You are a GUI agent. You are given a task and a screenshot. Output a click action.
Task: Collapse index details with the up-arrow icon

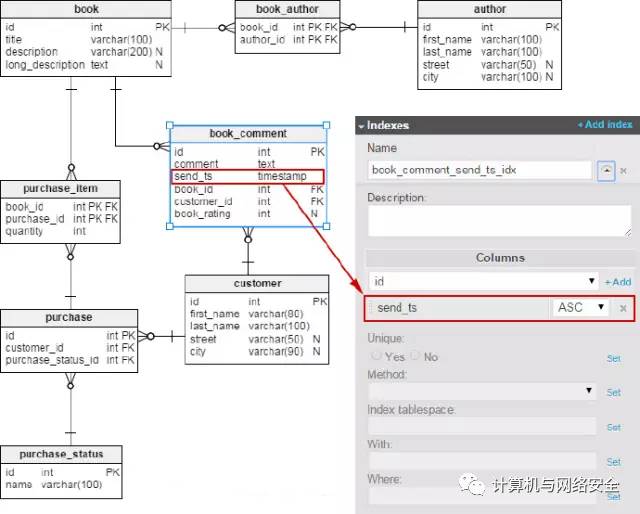point(607,170)
